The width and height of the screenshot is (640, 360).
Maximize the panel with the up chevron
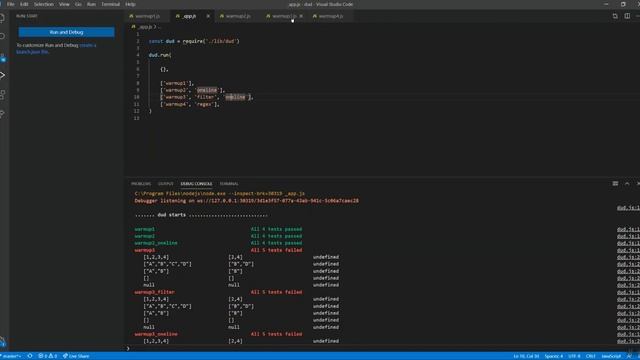tap(627, 184)
